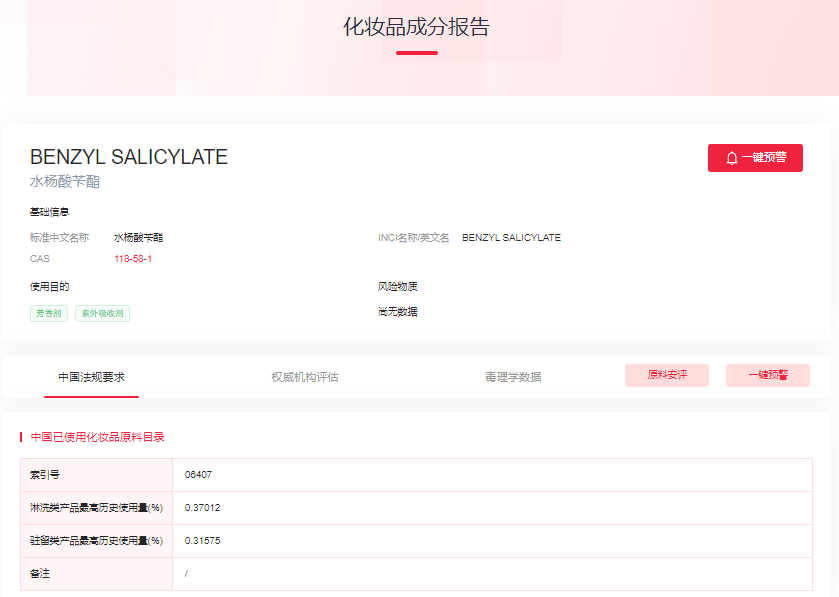
Task: Select the 索引号 value 06407
Action: coord(198,475)
